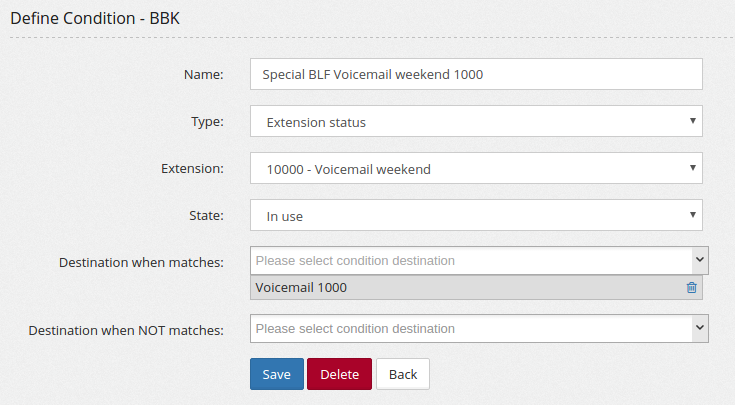Click the Name label
Viewport: 735px width, 405px height.
pyautogui.click(x=204, y=74)
